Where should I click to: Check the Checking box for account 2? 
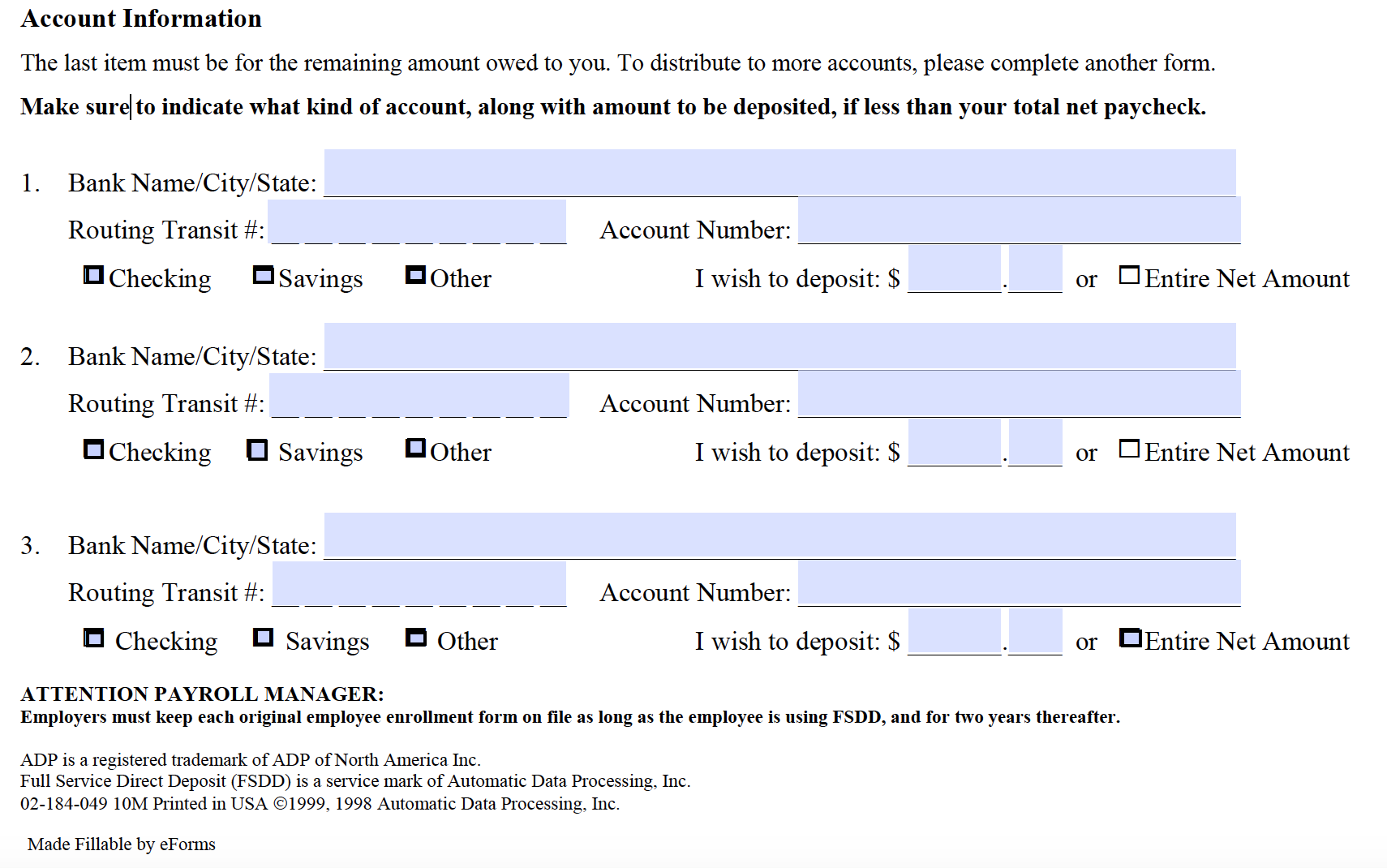coord(92,449)
